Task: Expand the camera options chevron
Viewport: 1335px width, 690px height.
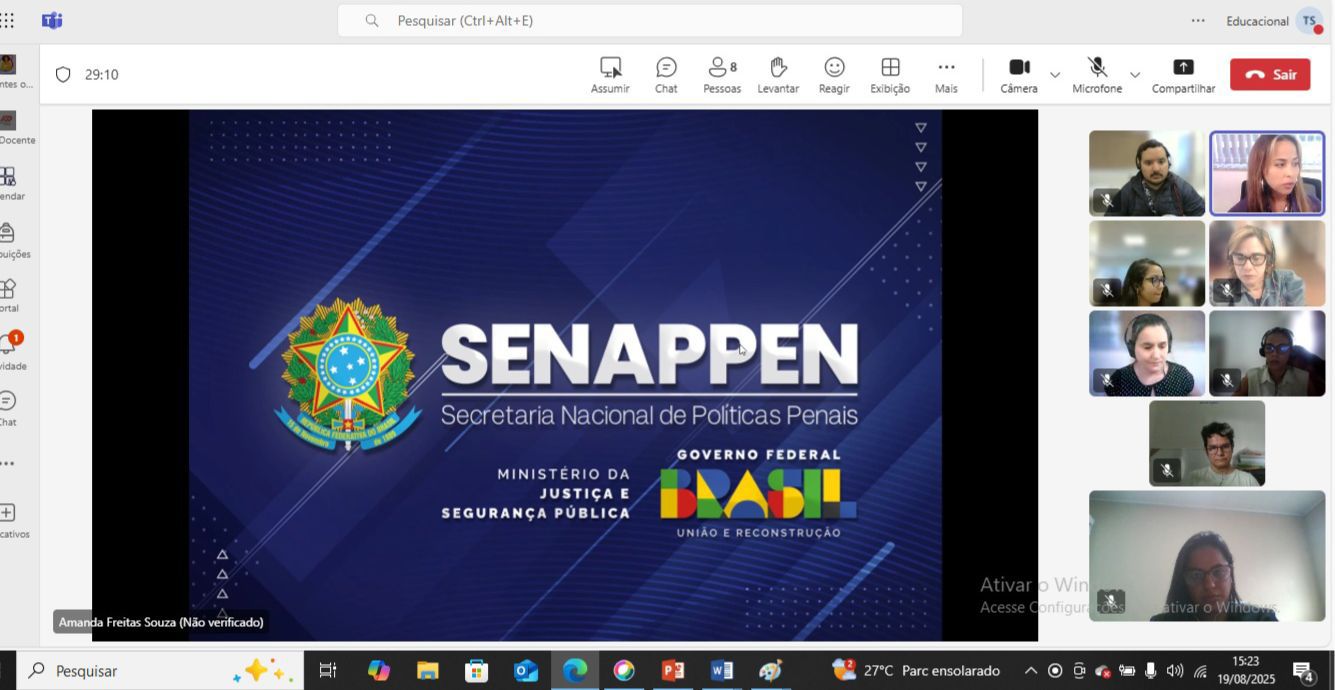Action: 1055,74
